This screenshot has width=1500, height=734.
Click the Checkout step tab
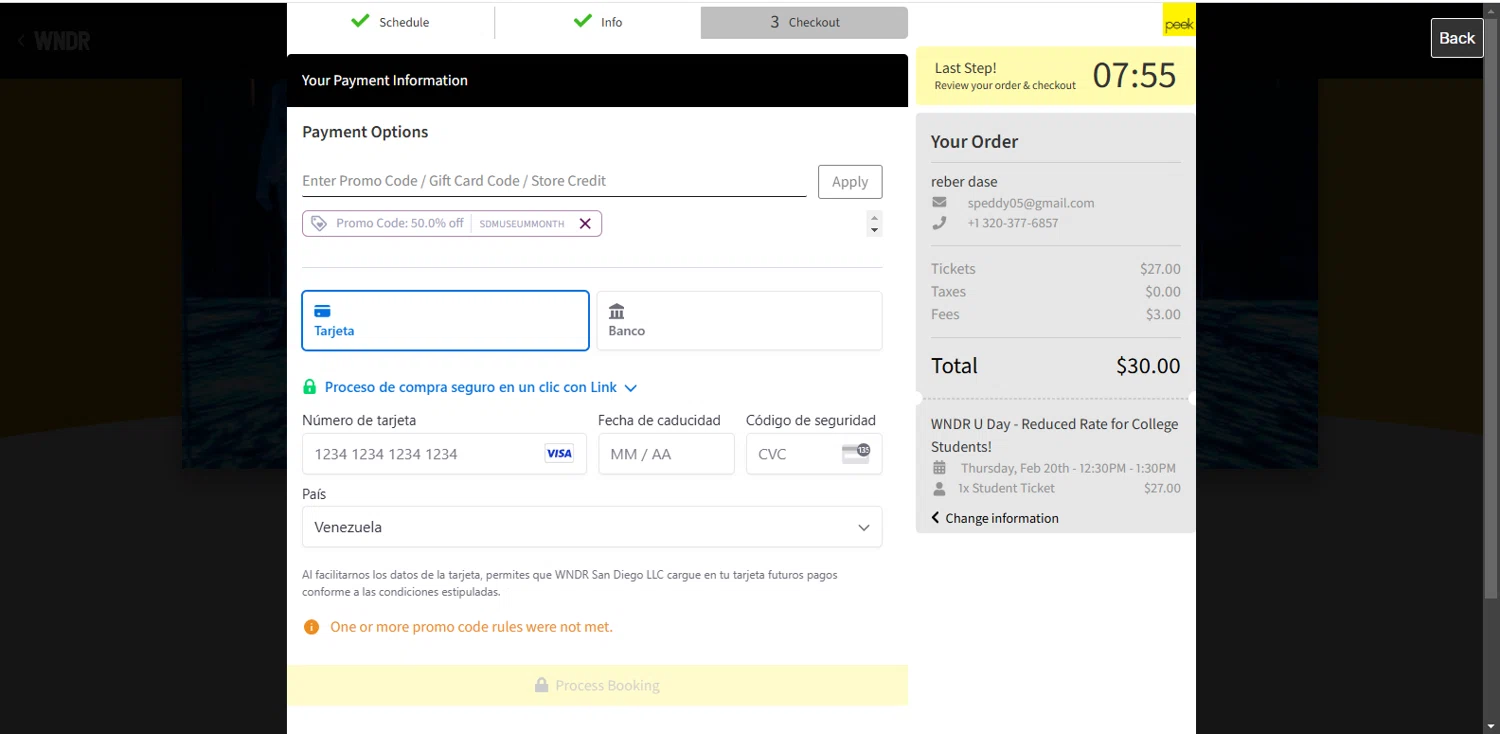click(x=804, y=22)
